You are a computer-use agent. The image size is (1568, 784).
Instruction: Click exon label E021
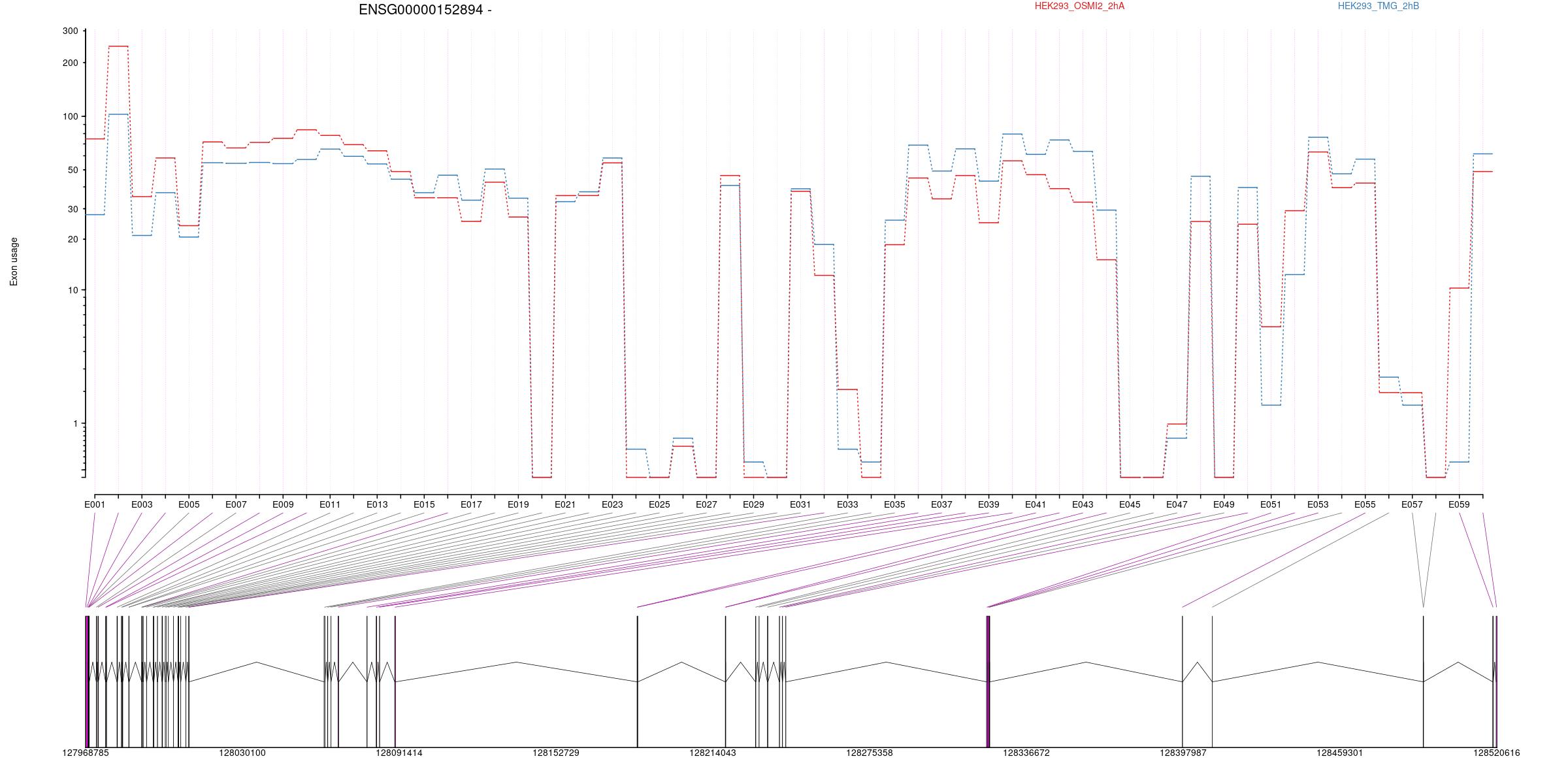coord(565,504)
